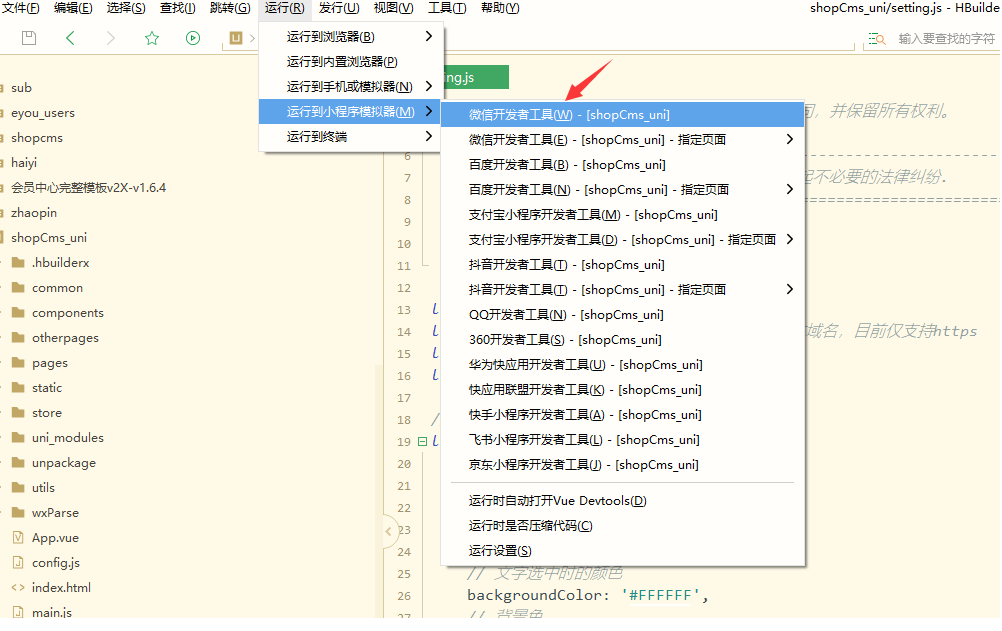Screen dimensions: 1002x631
Task: Run in 快应用联盟开发者工具(K)
Action: coord(622,389)
